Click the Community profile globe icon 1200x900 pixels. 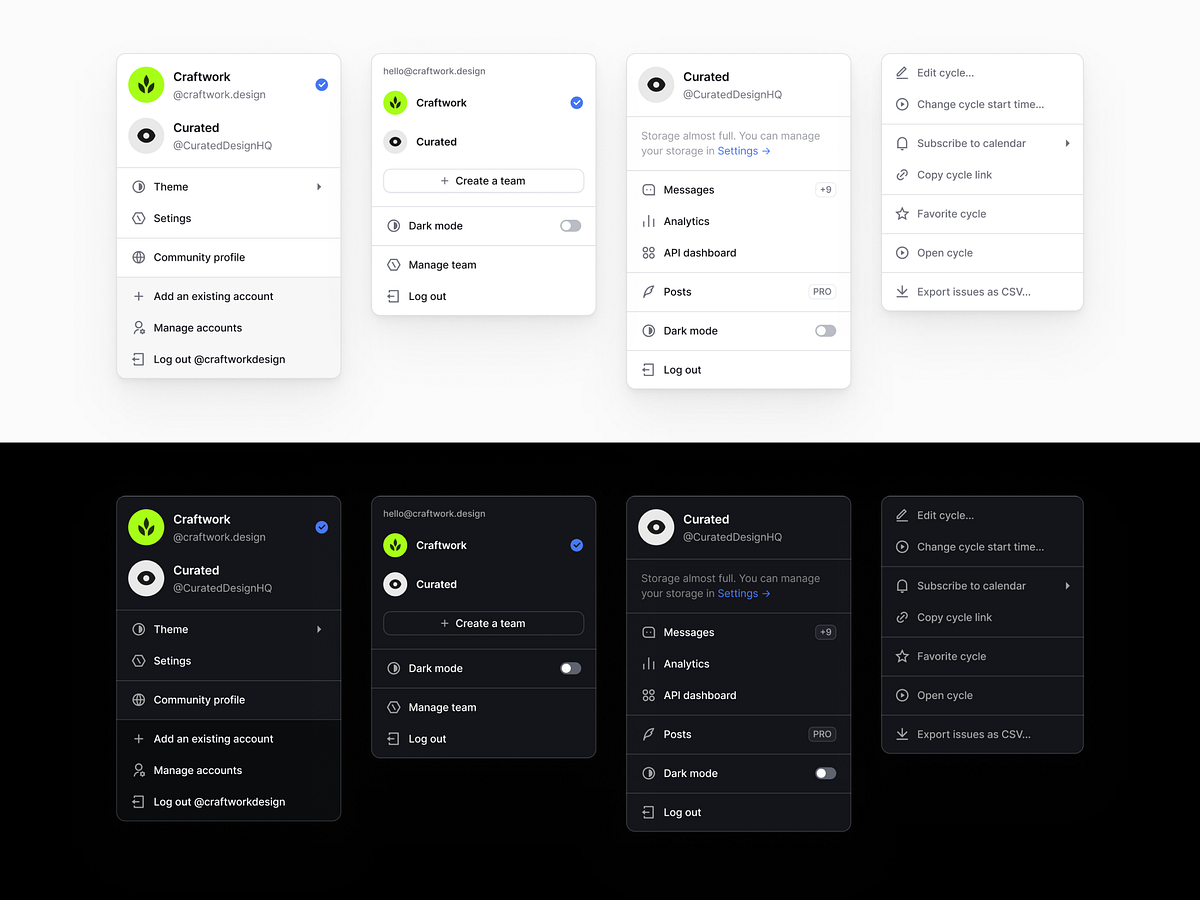[139, 257]
